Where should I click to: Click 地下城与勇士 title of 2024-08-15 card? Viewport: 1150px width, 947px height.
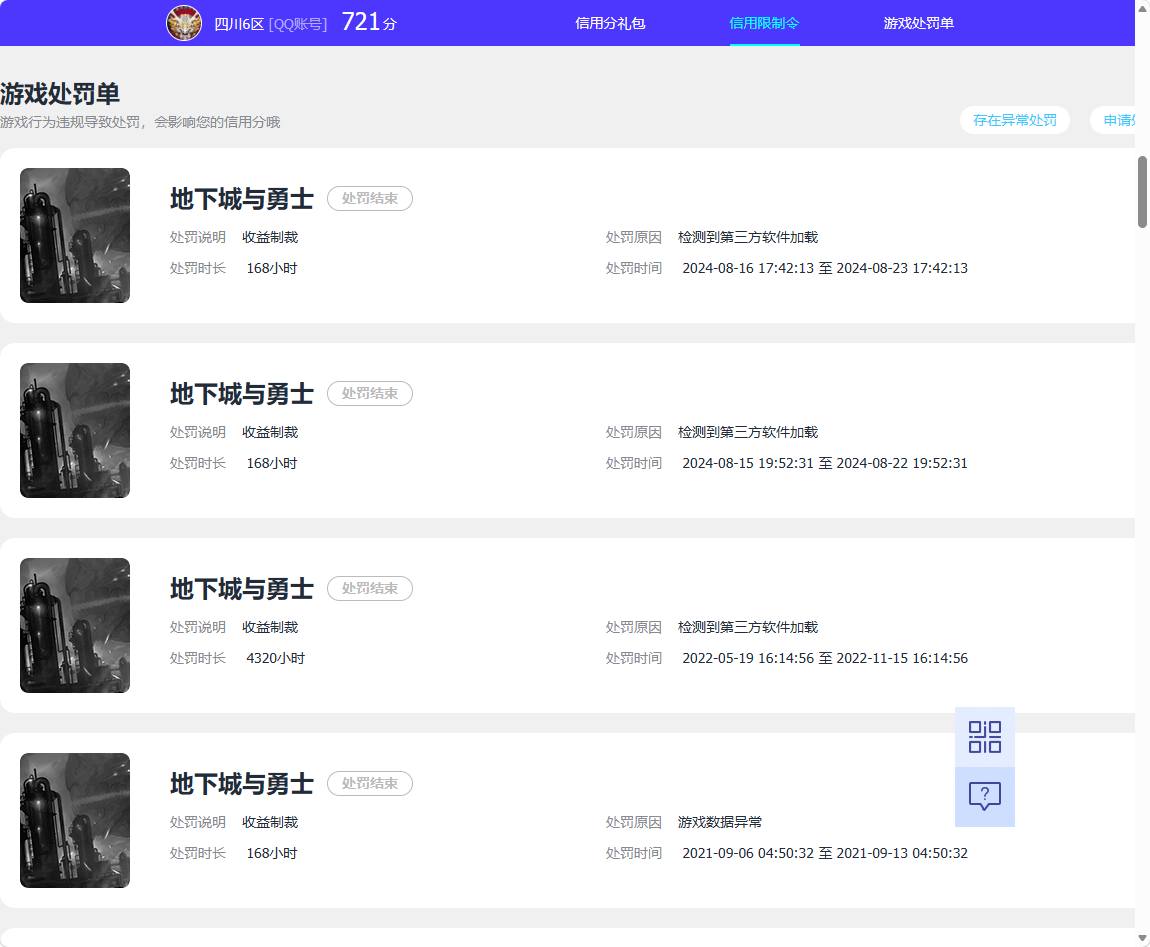pos(242,394)
